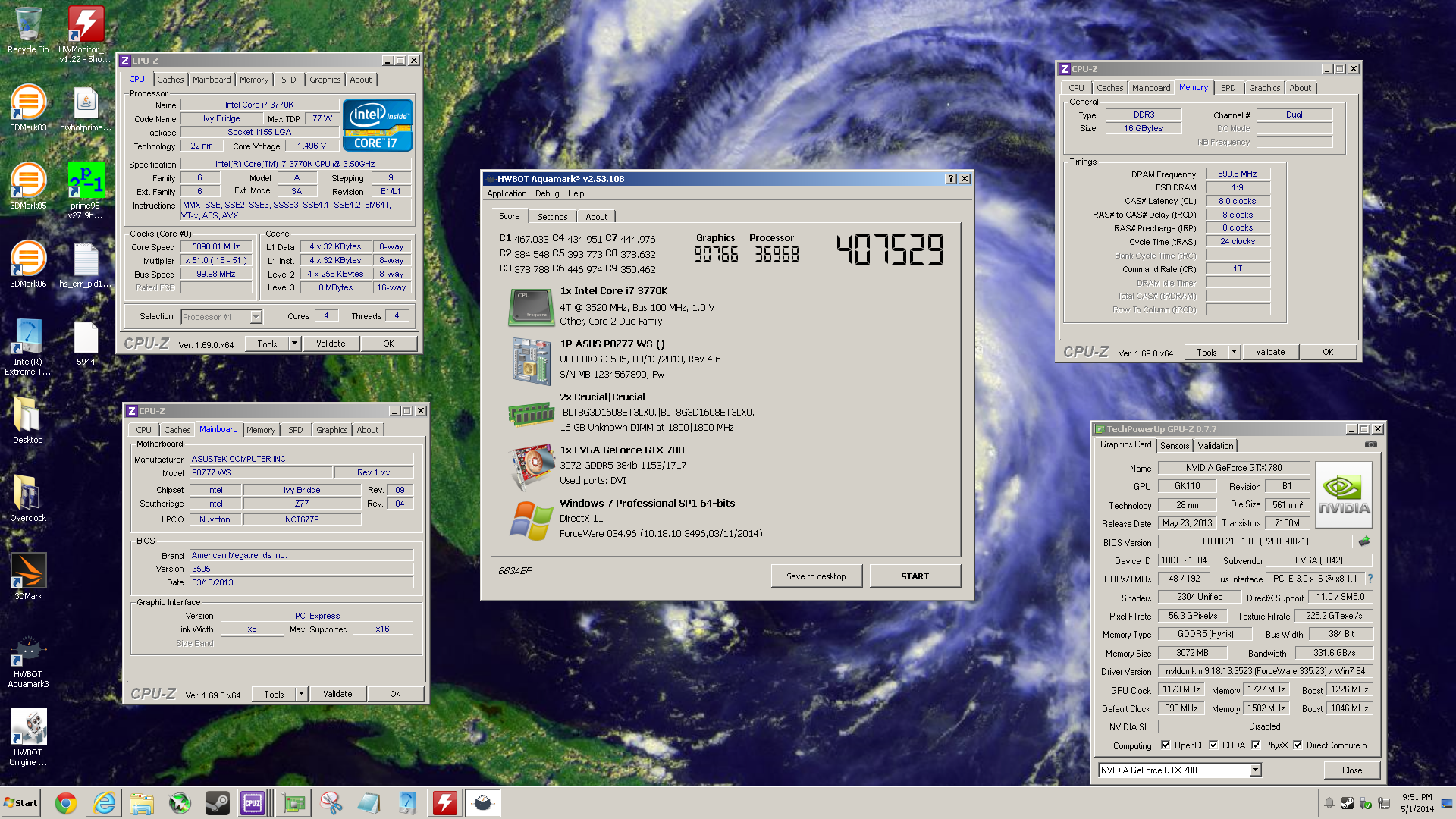This screenshot has width=1456, height=819.
Task: Open the Desktop folder icon
Action: click(x=28, y=421)
